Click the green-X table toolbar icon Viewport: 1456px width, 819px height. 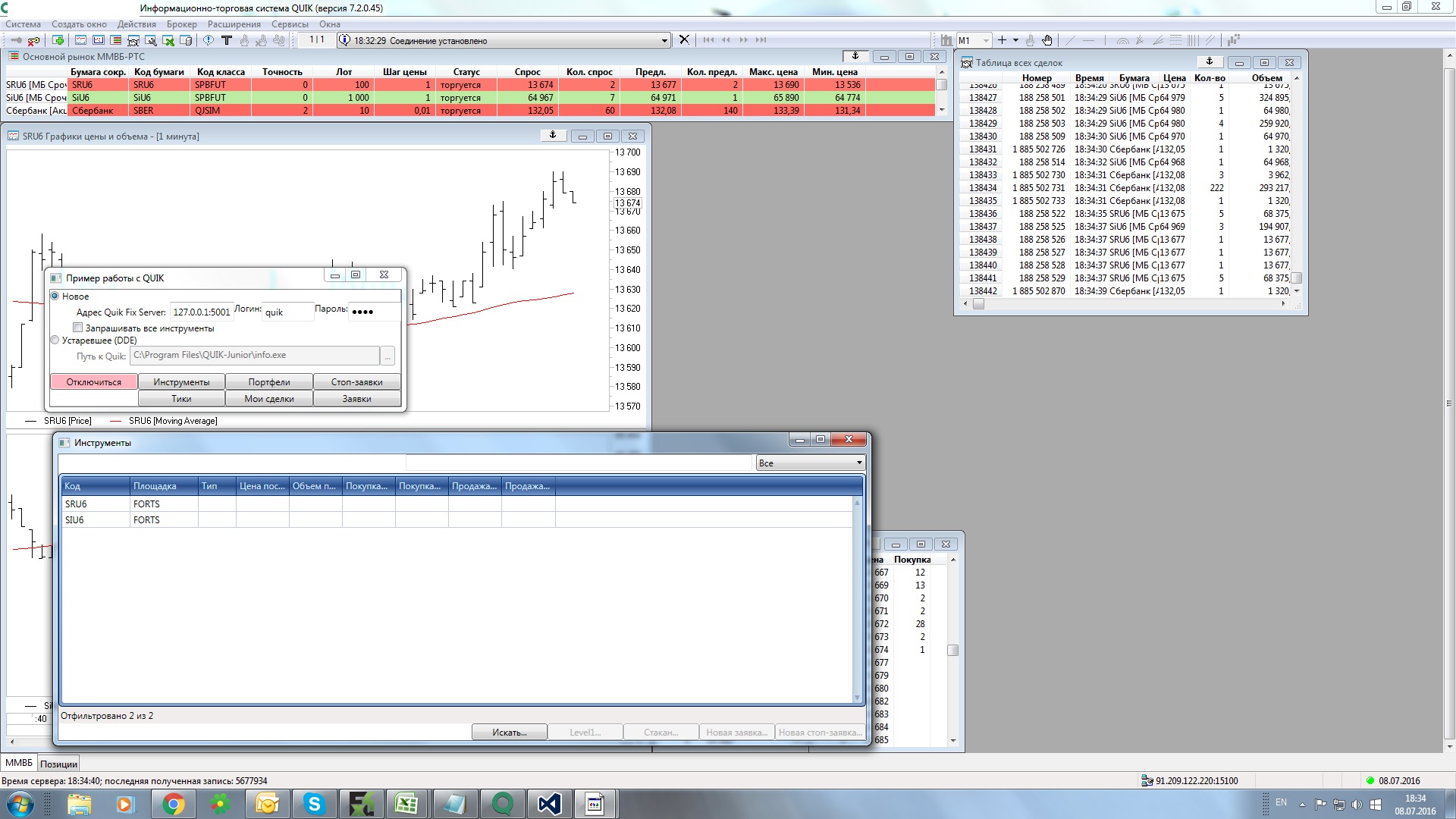pos(168,40)
